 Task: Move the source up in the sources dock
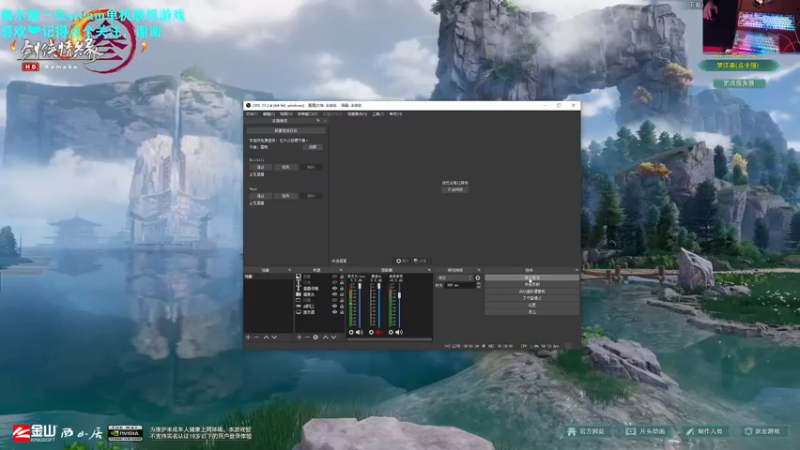click(326, 337)
